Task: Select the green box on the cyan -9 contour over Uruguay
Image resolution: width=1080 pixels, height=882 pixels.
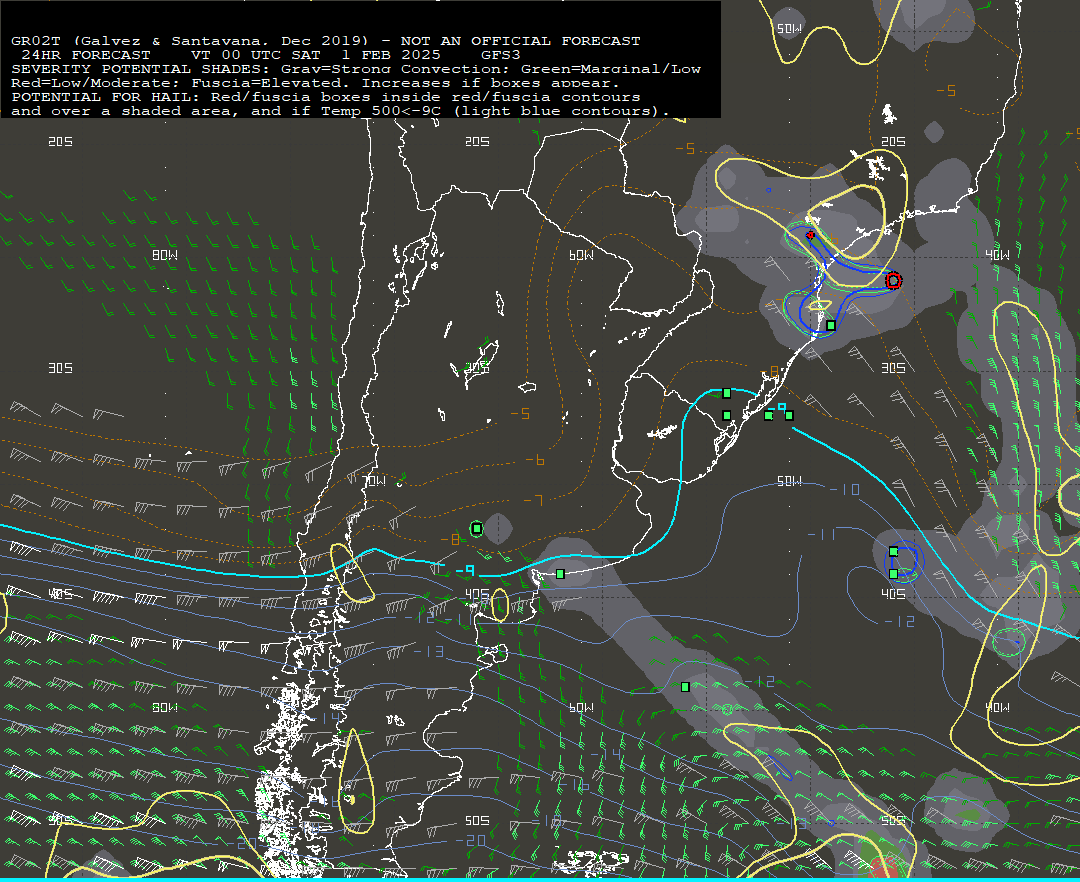Action: pyautogui.click(x=726, y=393)
